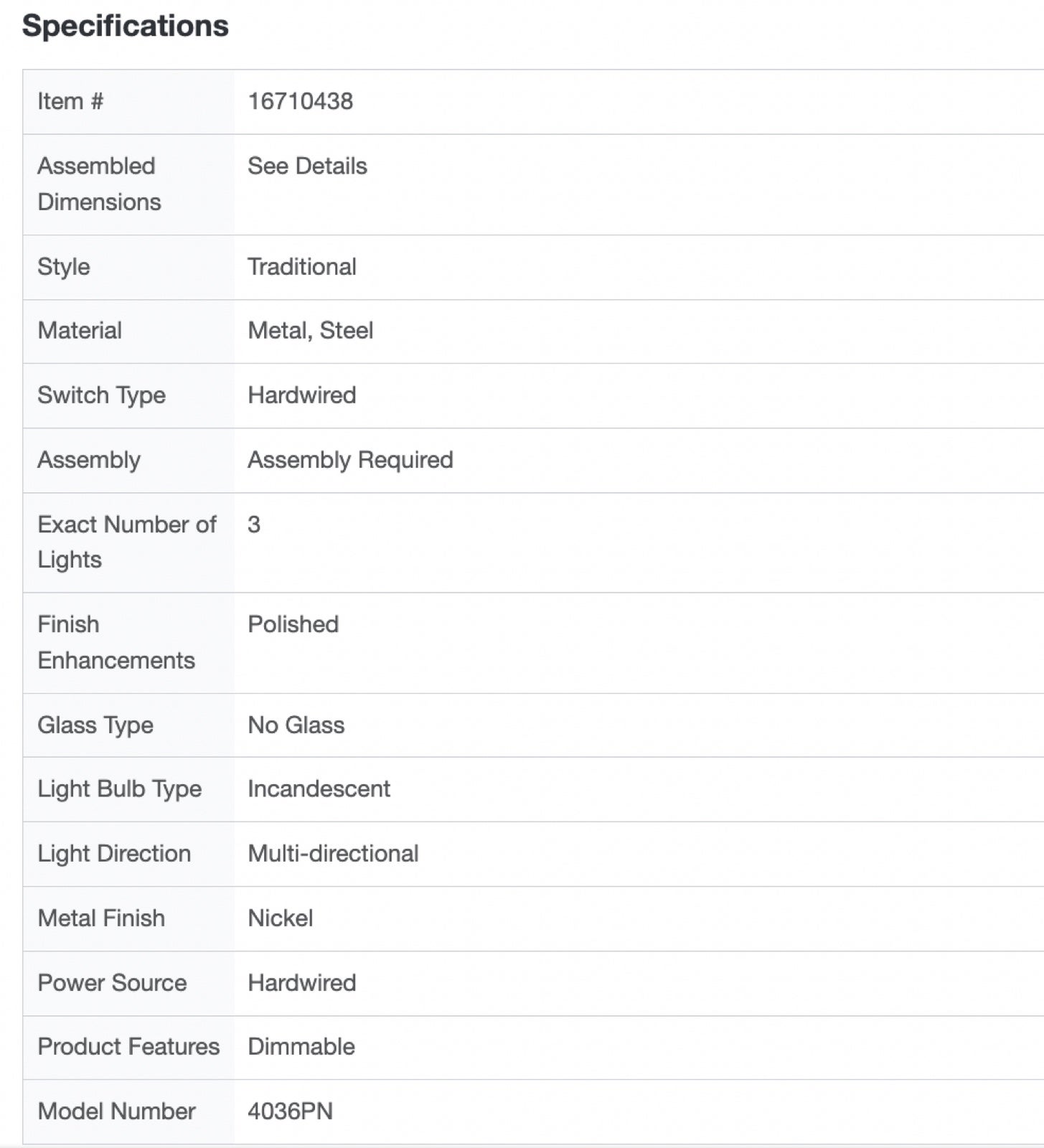The height and width of the screenshot is (1148, 1044).
Task: Click the Hardwired power source value
Action: pyautogui.click(x=302, y=983)
